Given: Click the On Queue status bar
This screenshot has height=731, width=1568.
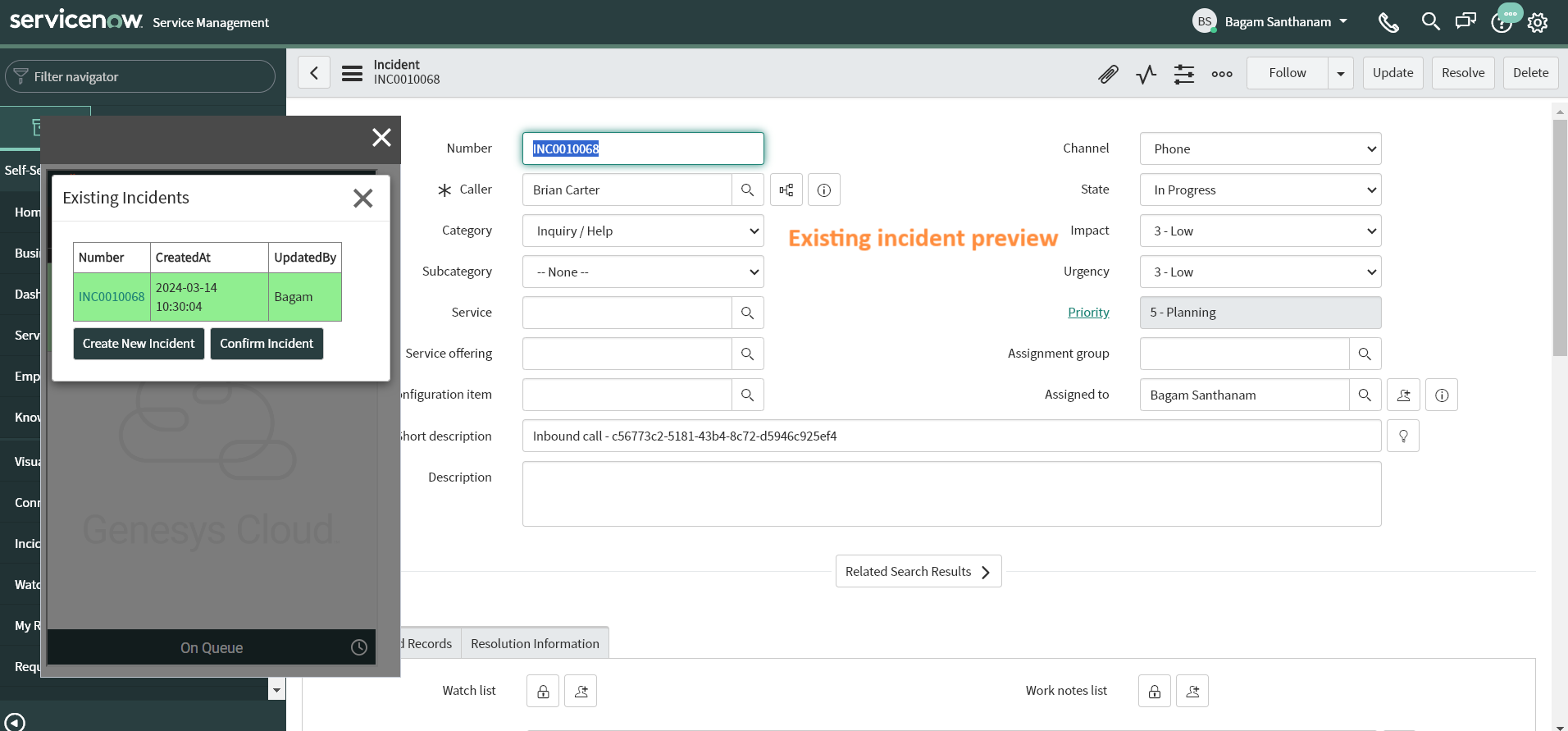Looking at the screenshot, I should click(x=212, y=647).
